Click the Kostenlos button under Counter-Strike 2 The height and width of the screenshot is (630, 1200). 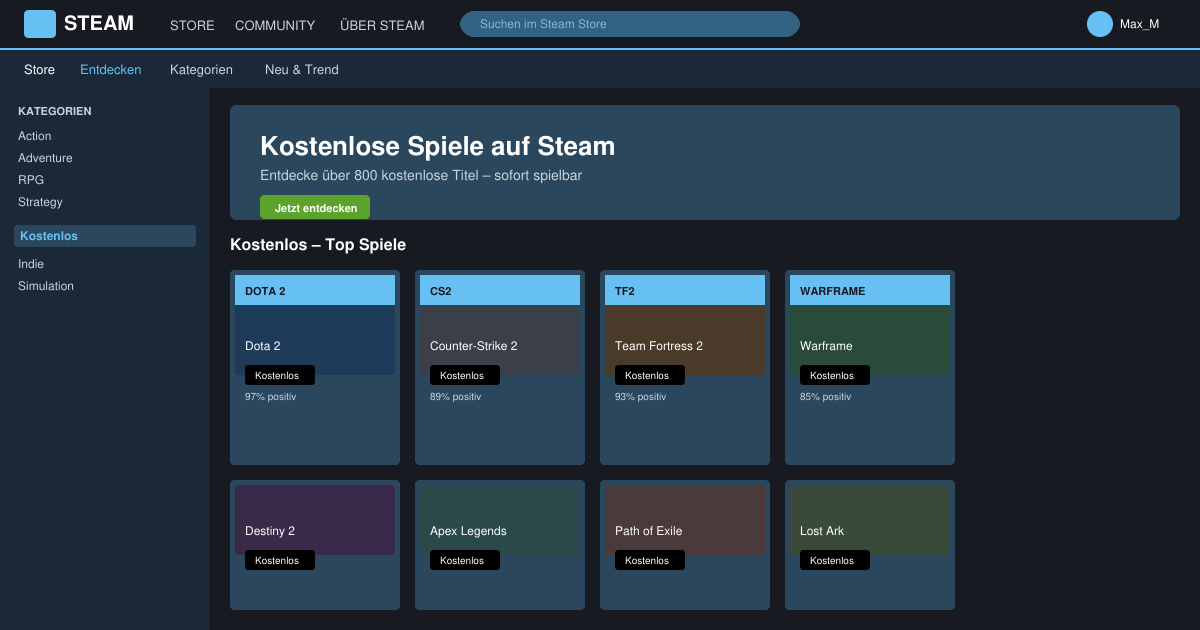coord(465,375)
